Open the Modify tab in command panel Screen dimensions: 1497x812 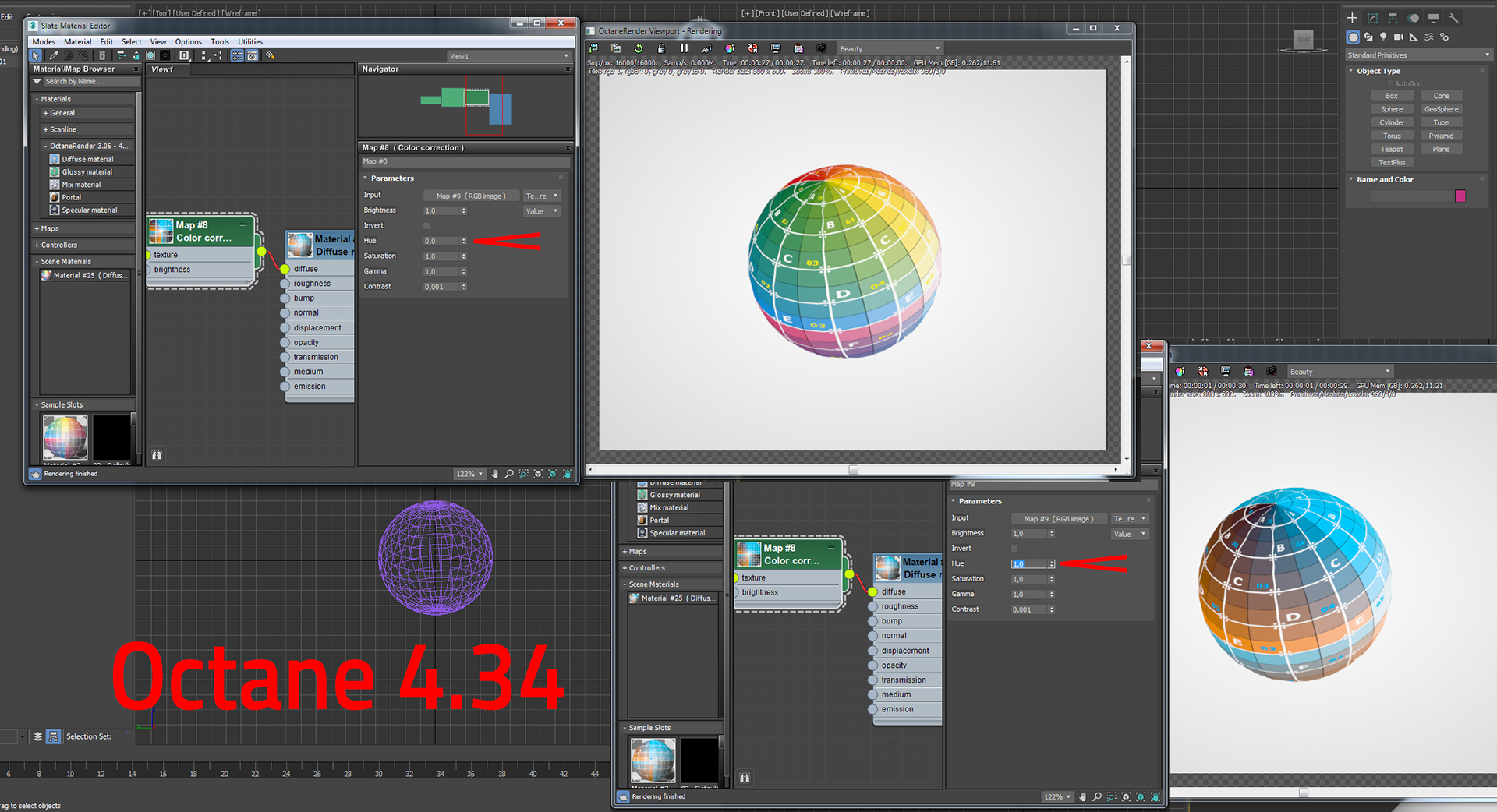tap(1372, 18)
